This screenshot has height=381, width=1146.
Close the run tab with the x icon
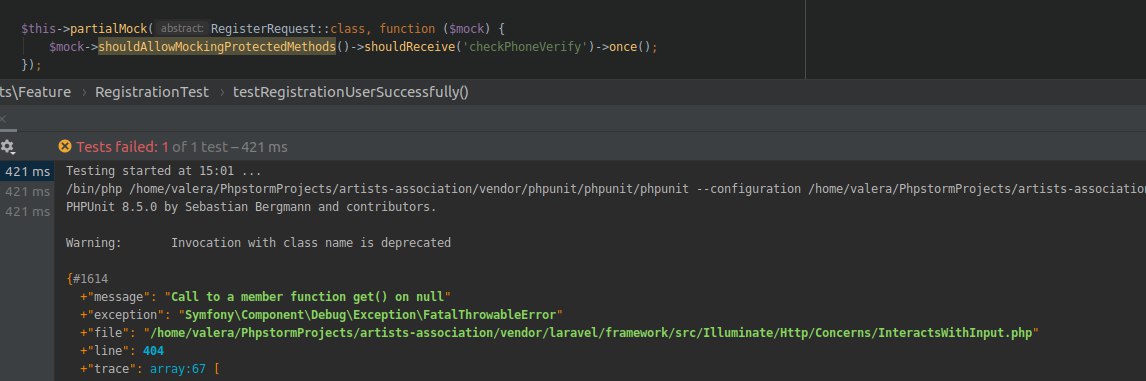3,118
